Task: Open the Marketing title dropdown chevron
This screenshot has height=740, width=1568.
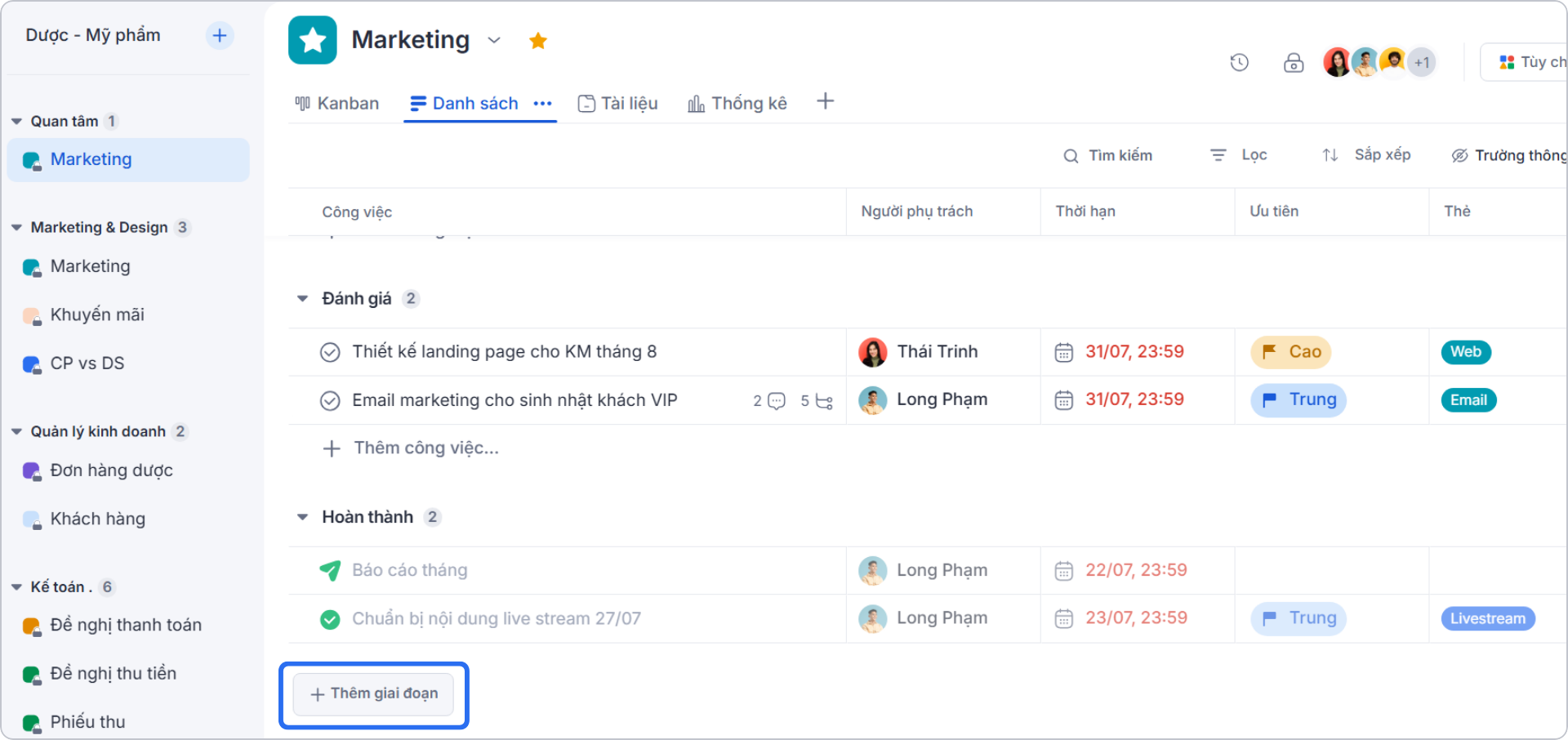Action: 494,40
